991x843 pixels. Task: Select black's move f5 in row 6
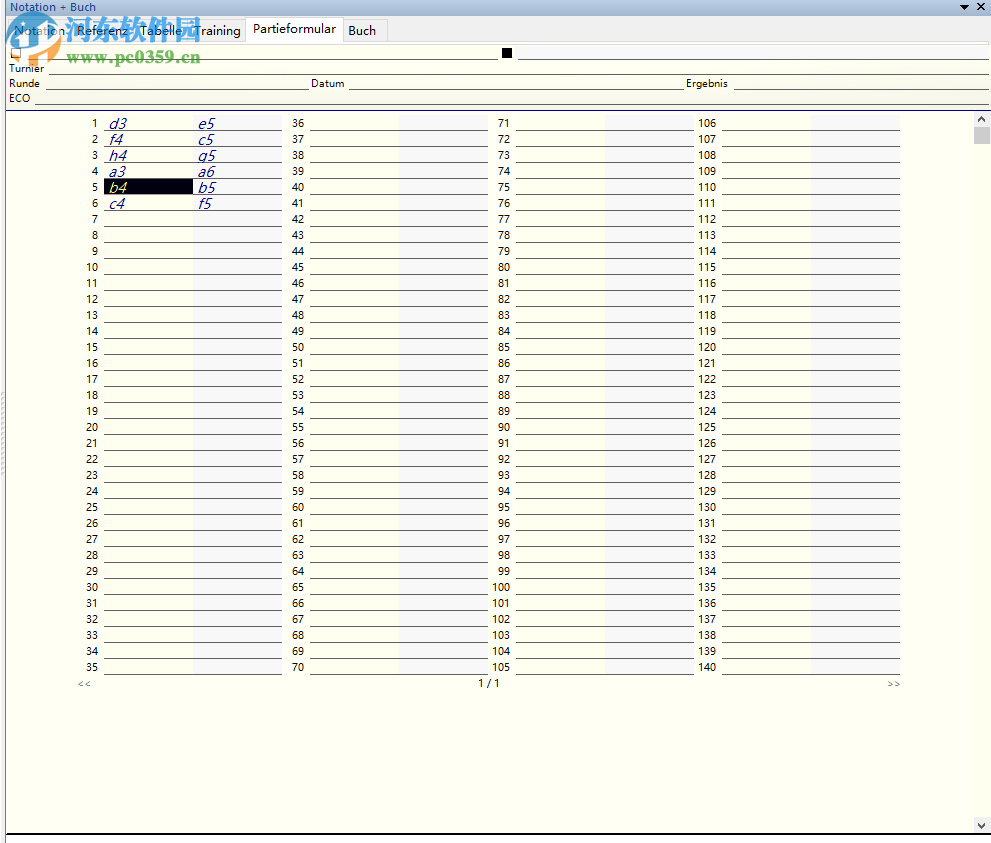pyautogui.click(x=205, y=204)
